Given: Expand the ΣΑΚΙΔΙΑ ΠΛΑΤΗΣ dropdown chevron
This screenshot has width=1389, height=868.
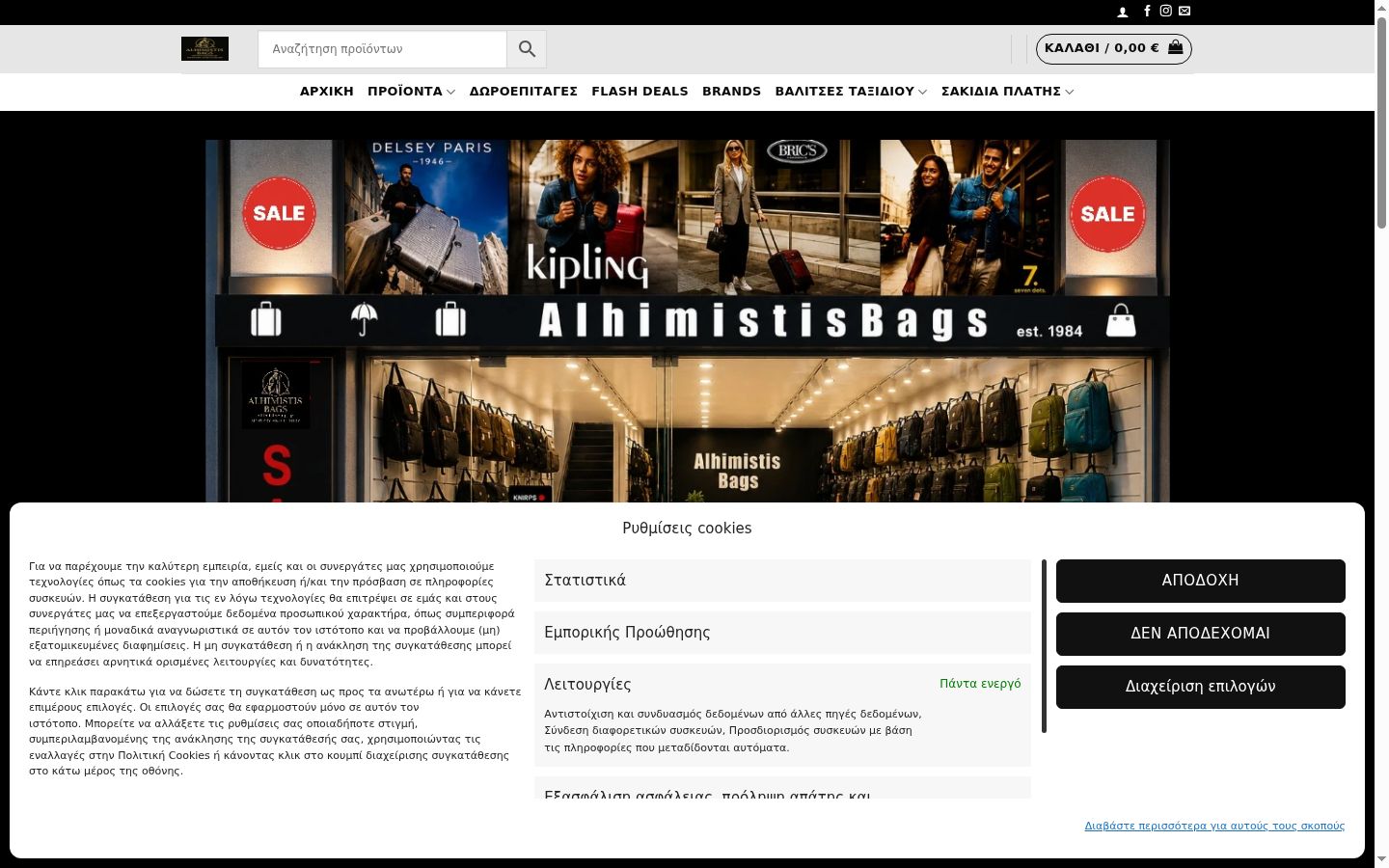Looking at the screenshot, I should [x=1069, y=93].
